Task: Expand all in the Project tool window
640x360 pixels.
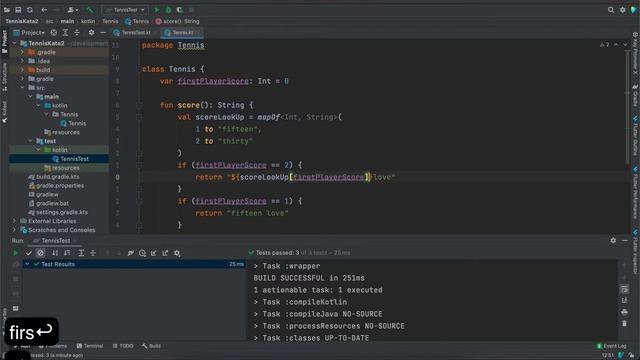Action: point(65,32)
